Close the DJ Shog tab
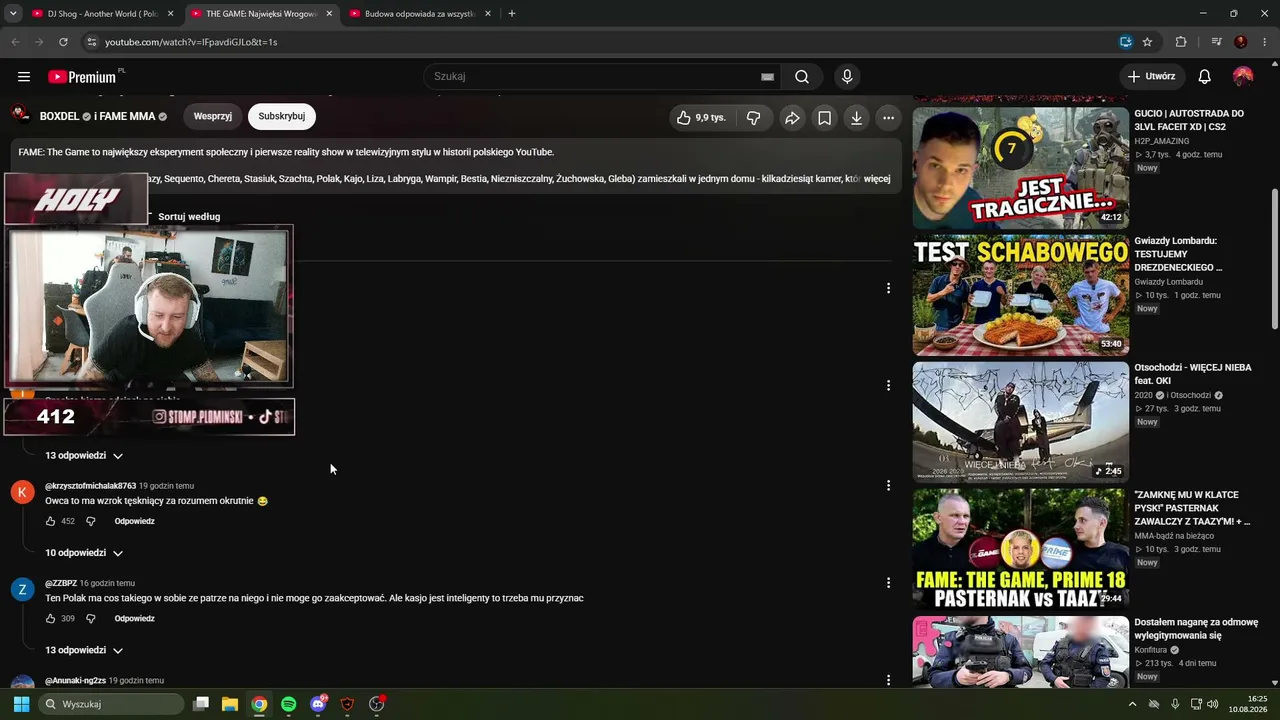Screen dimensions: 1280x720 tap(170, 14)
